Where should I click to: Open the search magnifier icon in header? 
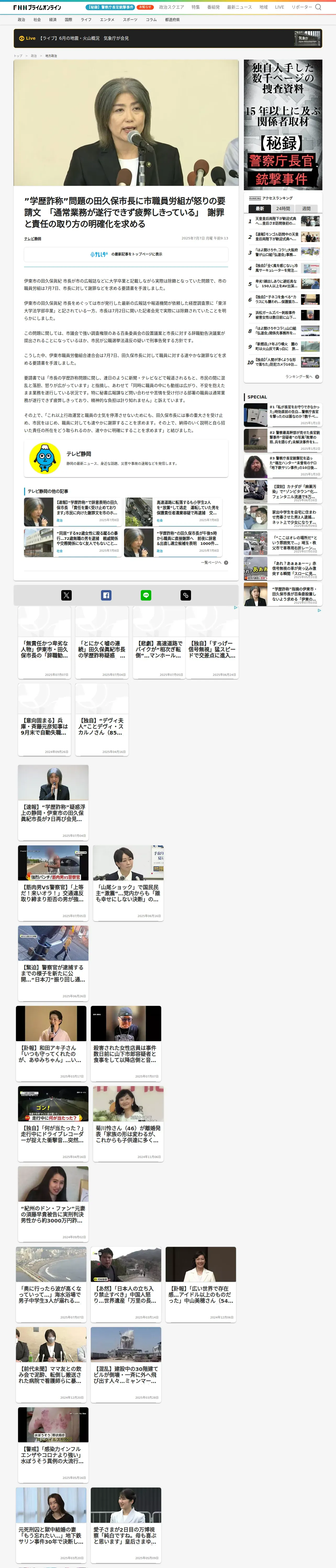(318, 7)
